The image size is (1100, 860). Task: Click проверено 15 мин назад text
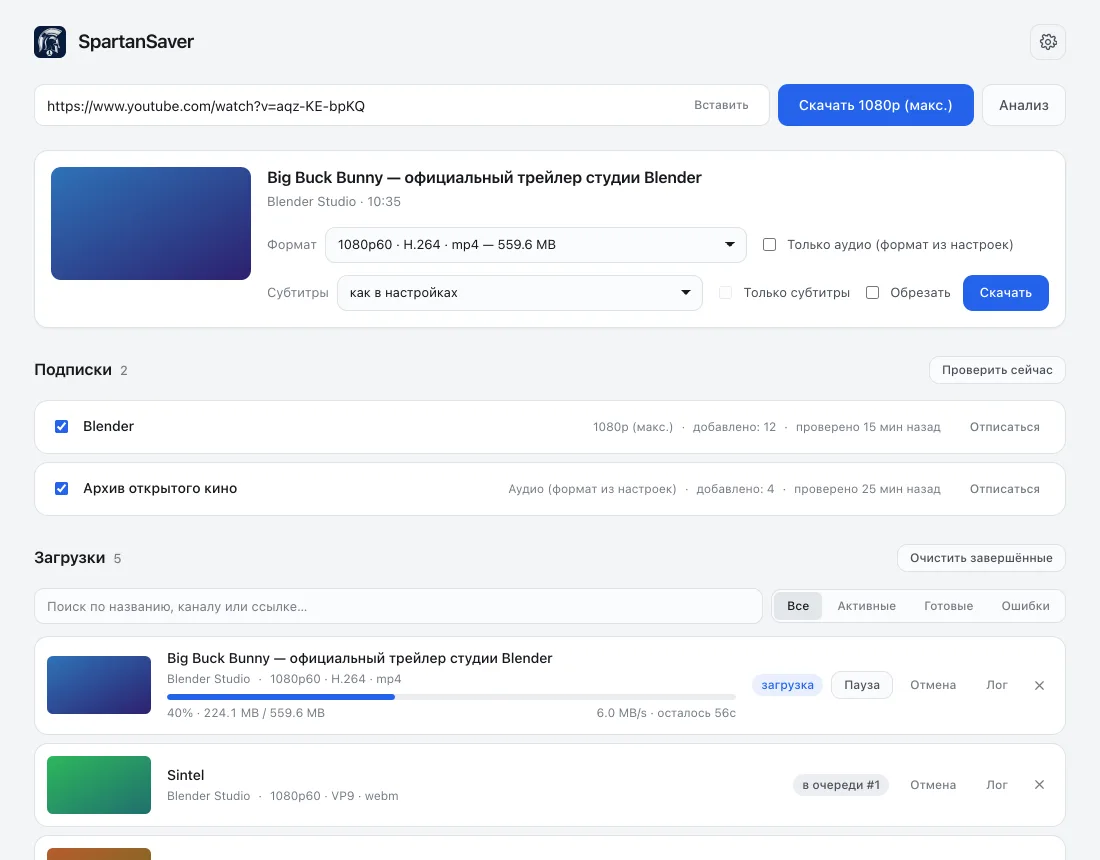point(868,427)
